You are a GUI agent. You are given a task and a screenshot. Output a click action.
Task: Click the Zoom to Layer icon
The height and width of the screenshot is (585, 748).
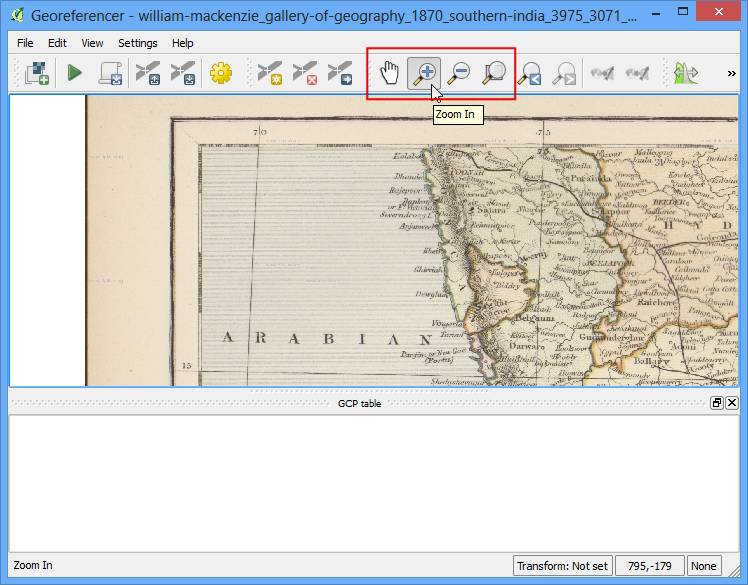pyautogui.click(x=494, y=73)
